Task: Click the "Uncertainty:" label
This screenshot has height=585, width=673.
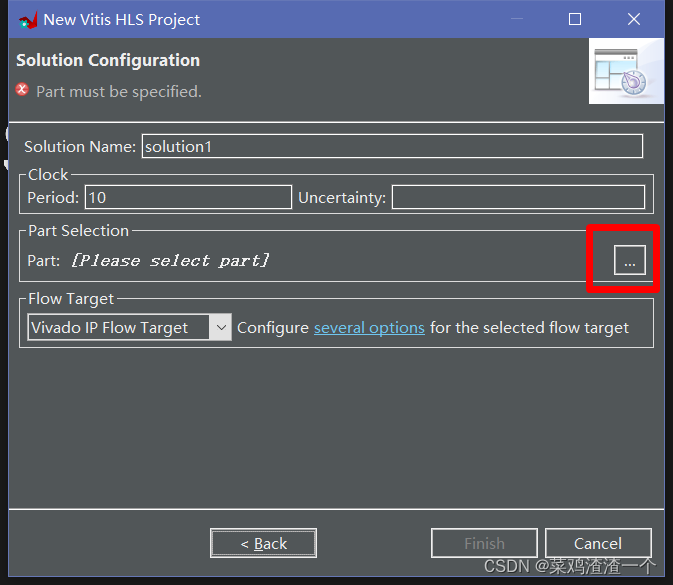Action: pos(342,198)
